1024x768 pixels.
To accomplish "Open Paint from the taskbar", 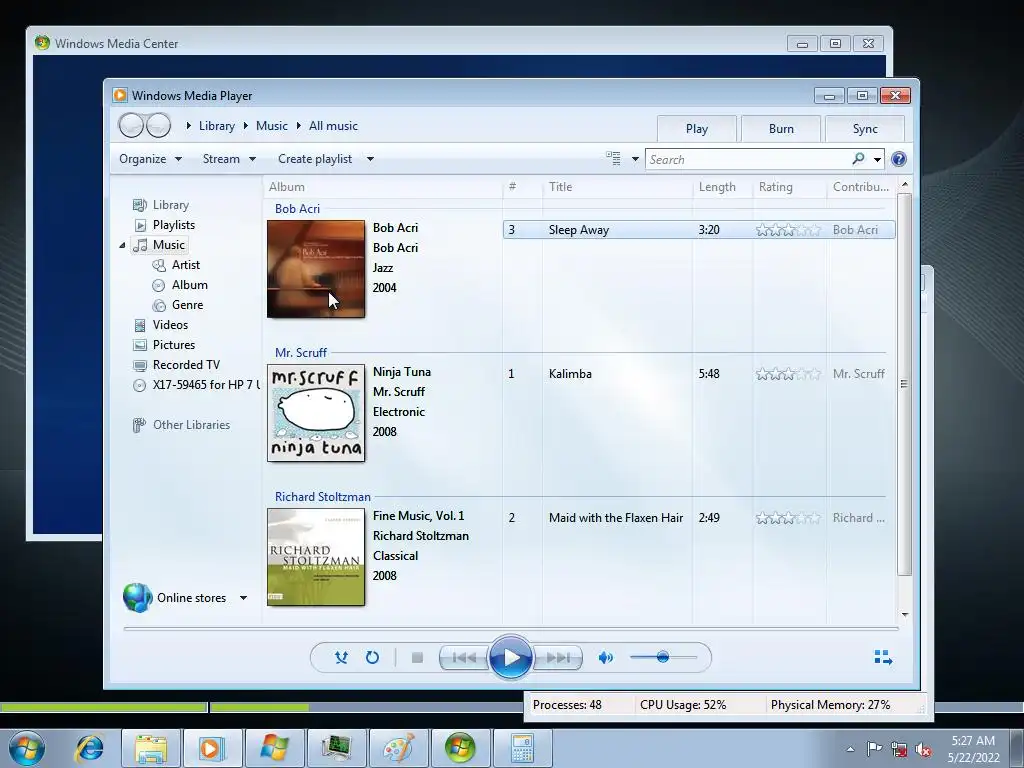I will coord(398,748).
